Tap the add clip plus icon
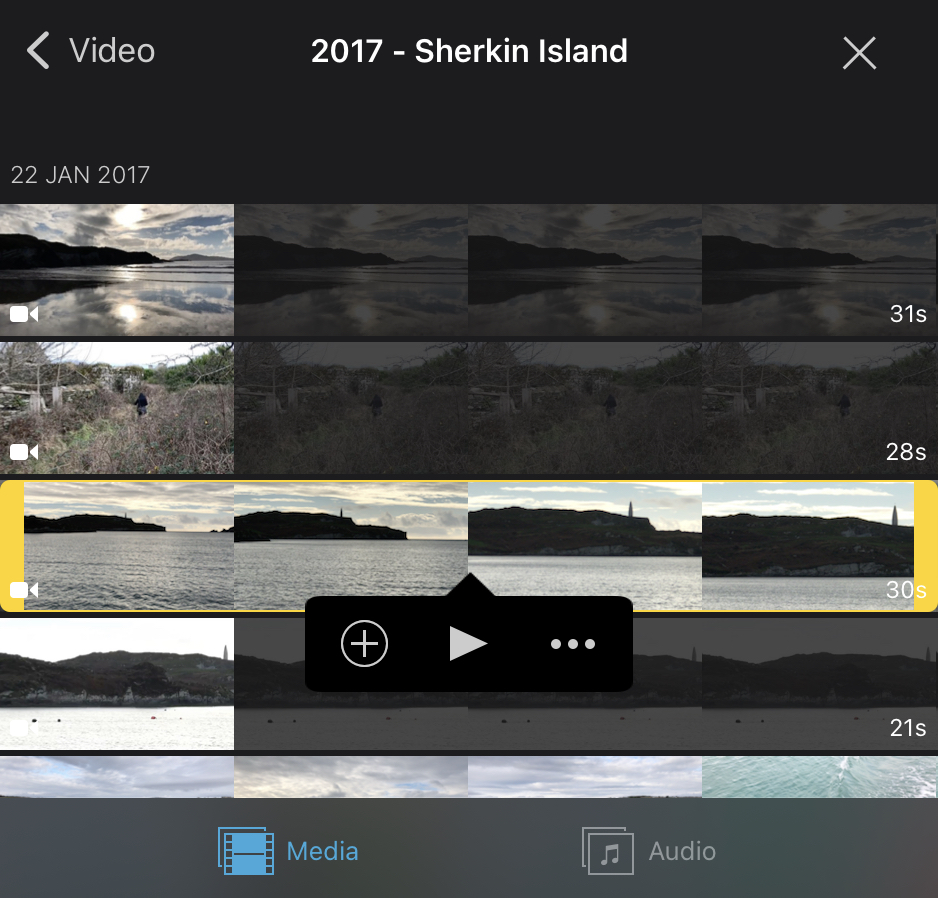Image resolution: width=938 pixels, height=898 pixels. pos(364,644)
